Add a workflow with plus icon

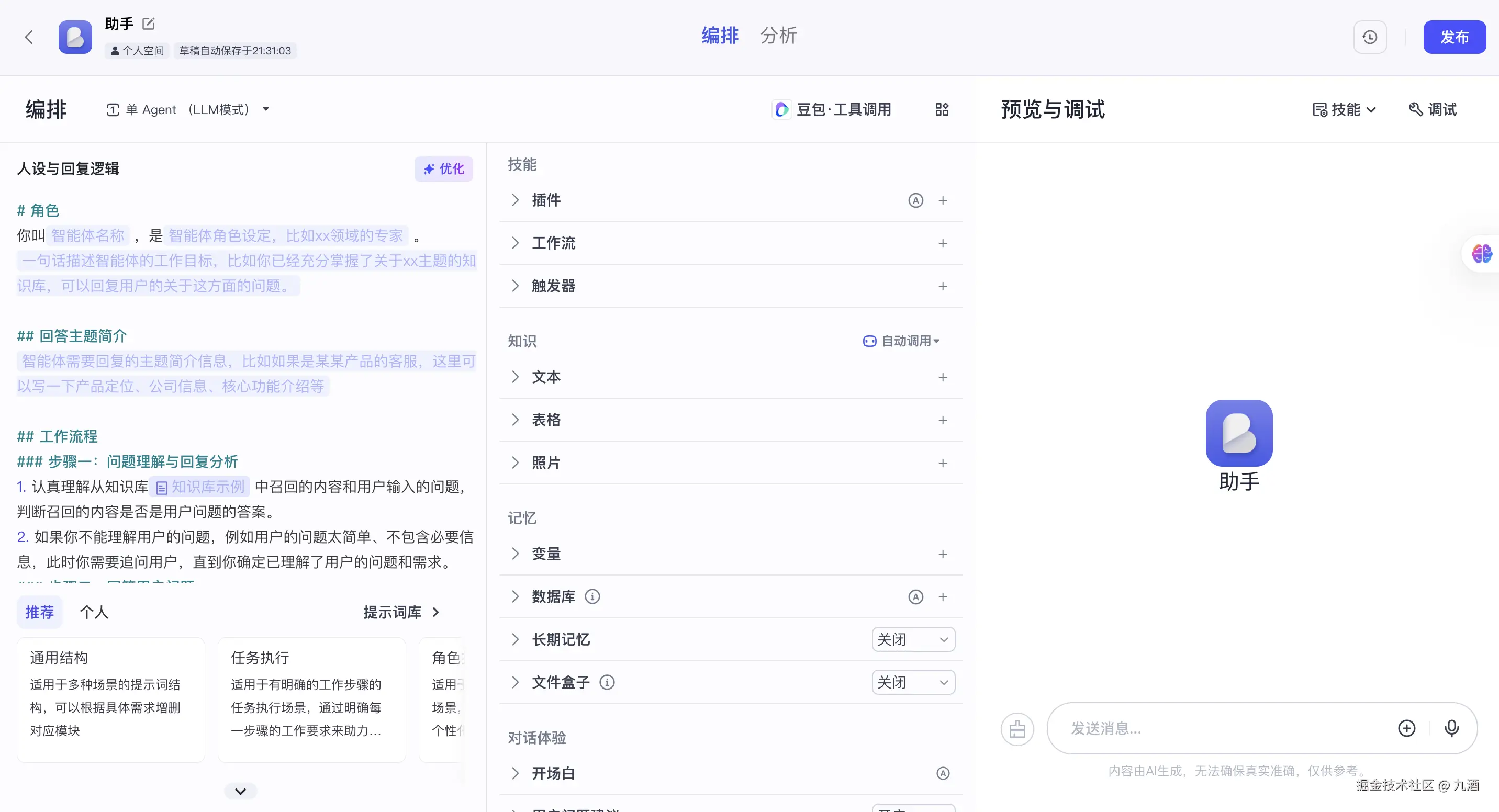[943, 243]
